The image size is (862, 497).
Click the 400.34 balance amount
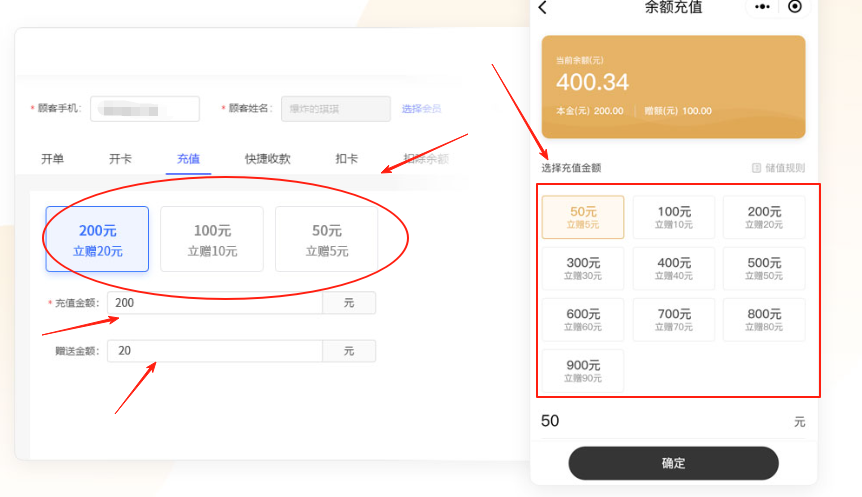592,82
